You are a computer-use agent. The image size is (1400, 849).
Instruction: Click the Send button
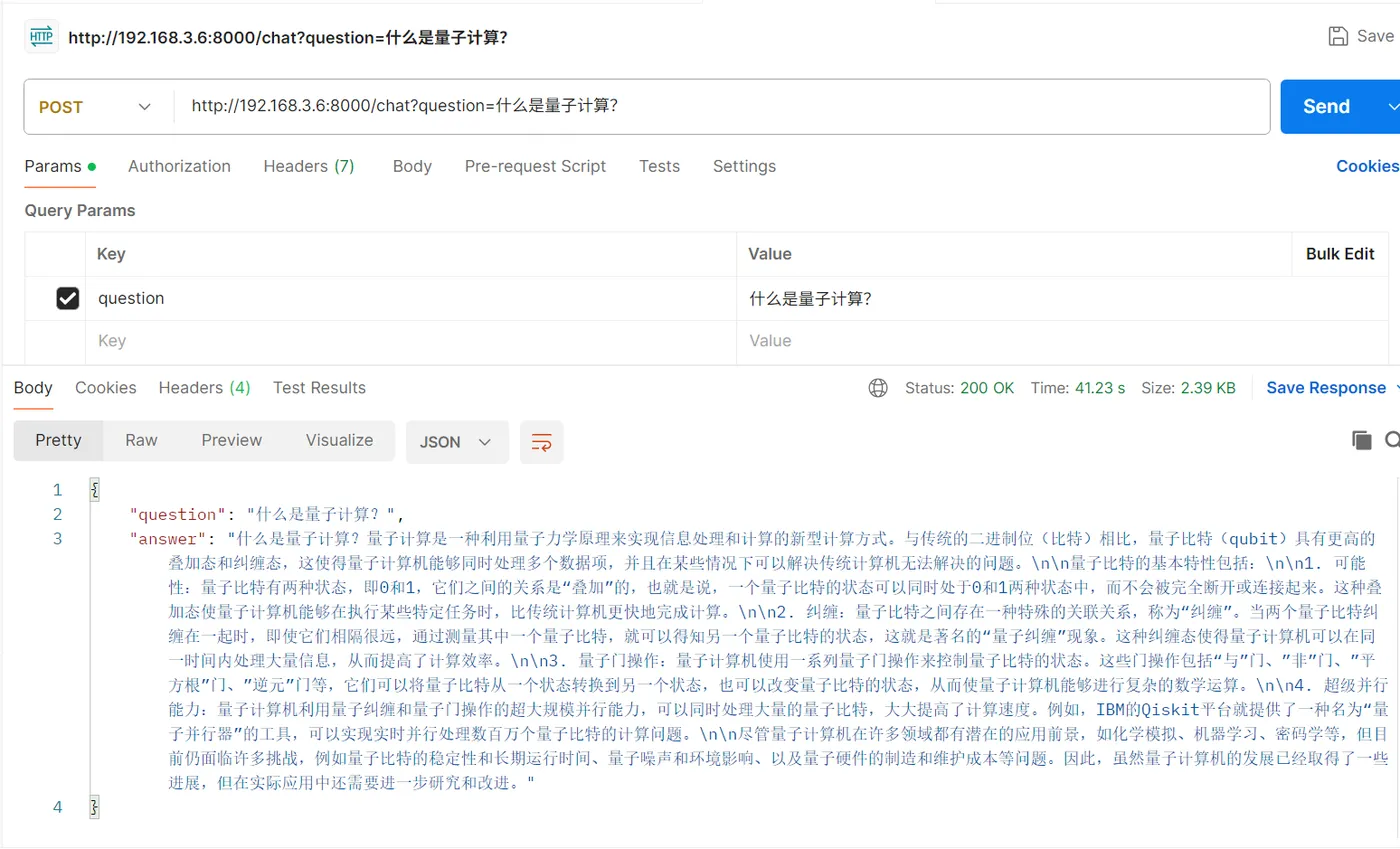coord(1327,107)
